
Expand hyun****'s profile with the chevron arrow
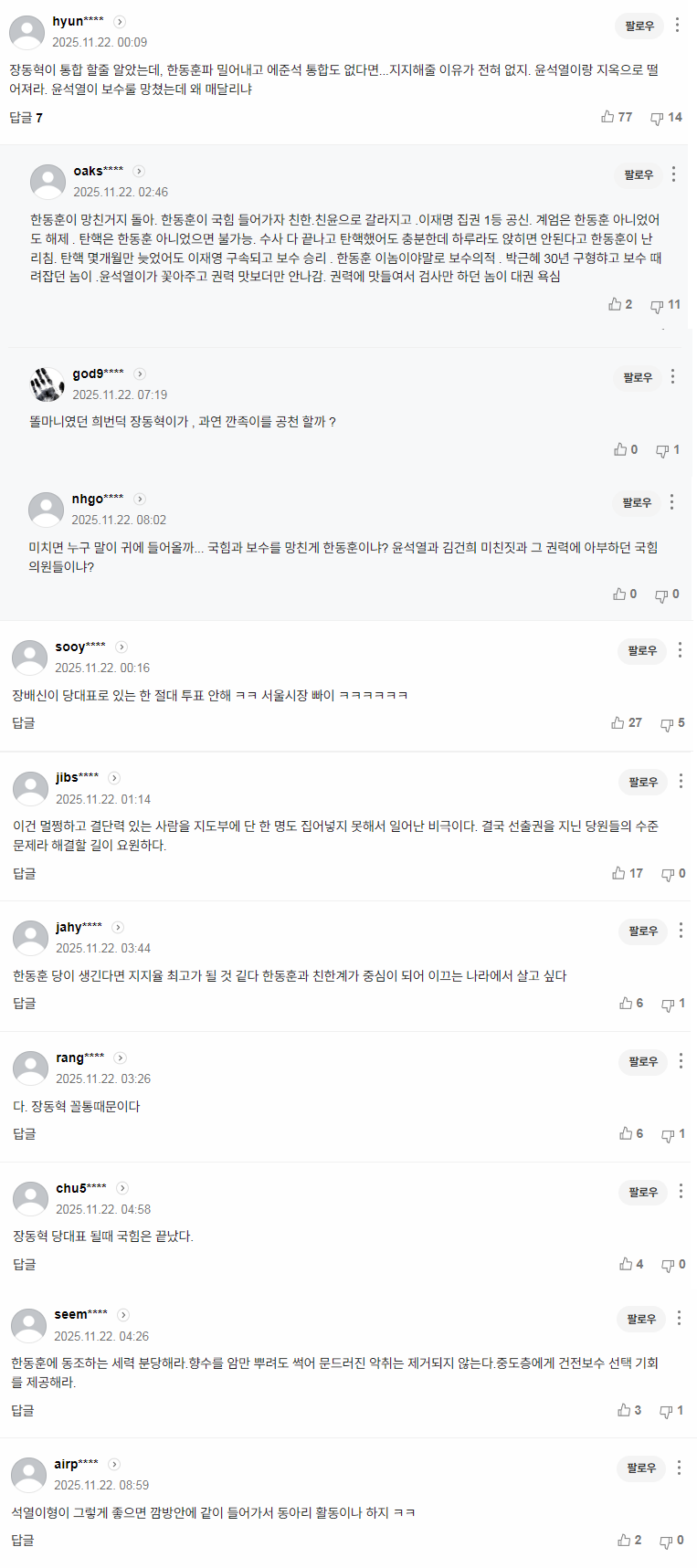(x=120, y=20)
